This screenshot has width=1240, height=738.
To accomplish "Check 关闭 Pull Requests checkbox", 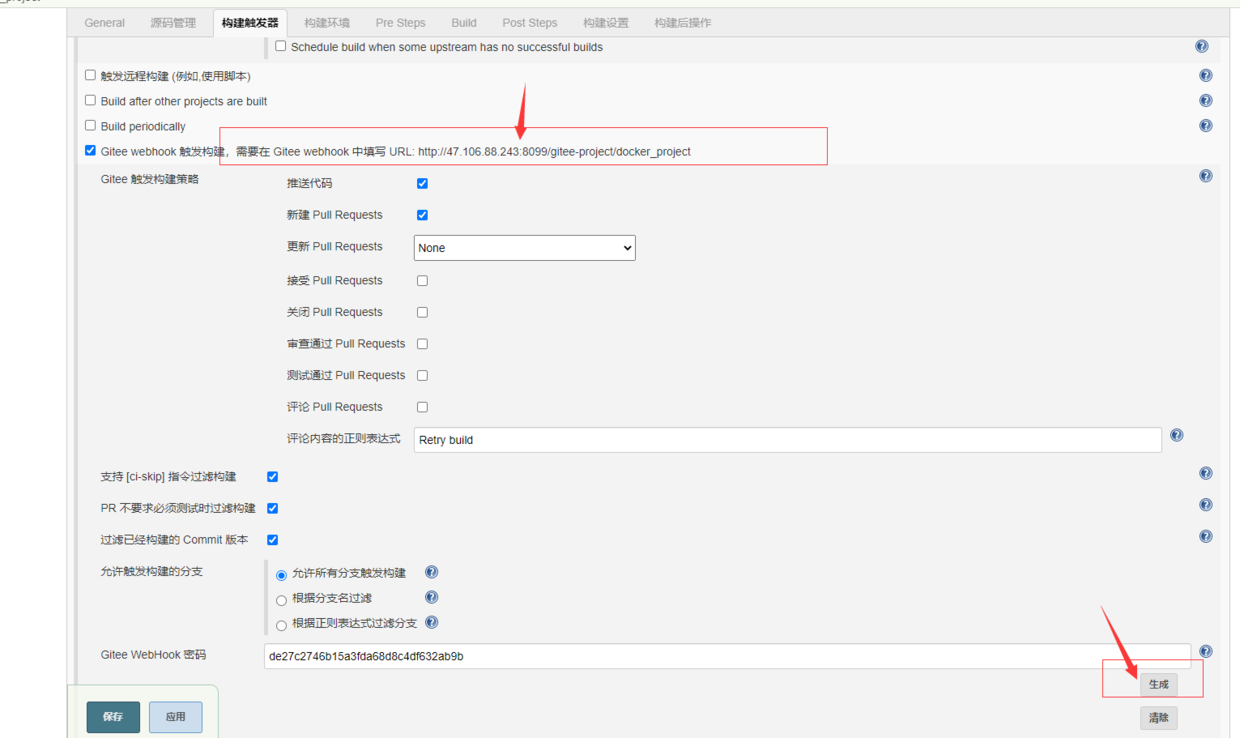I will [x=422, y=313].
